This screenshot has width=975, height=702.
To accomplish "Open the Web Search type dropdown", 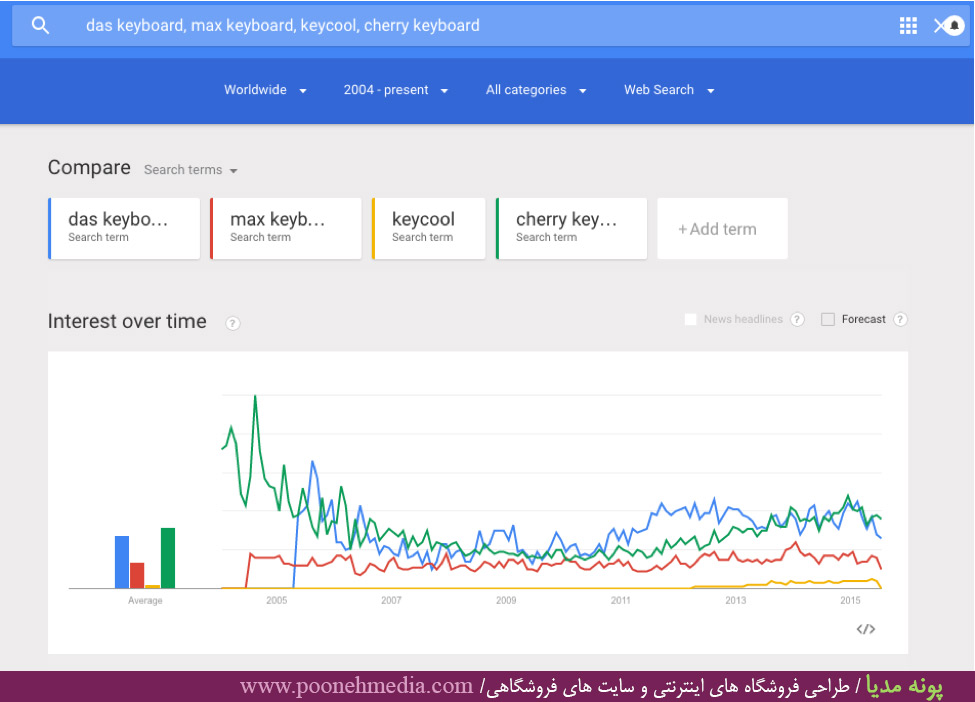I will tap(670, 90).
